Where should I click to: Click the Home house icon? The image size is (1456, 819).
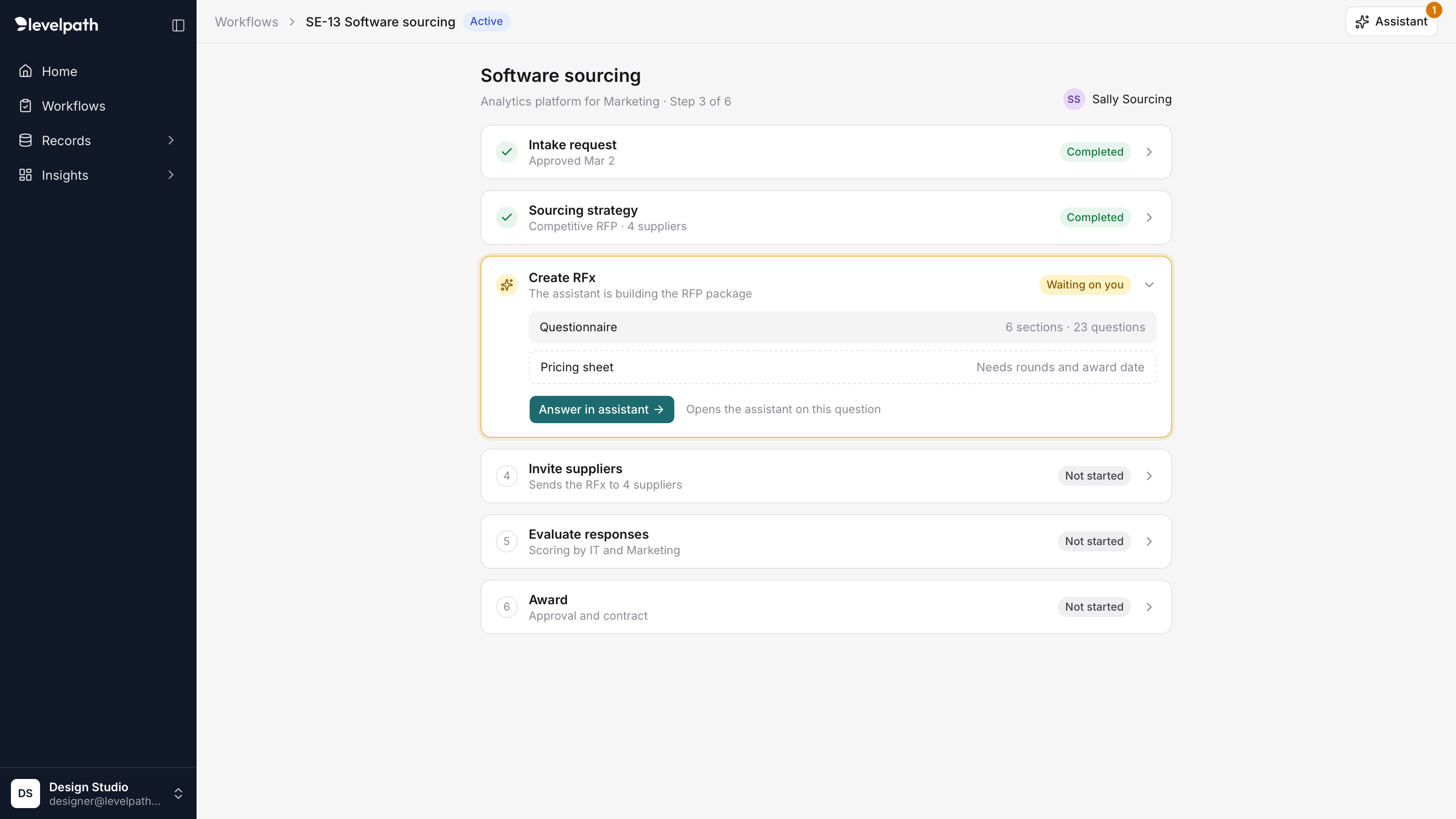(x=25, y=71)
